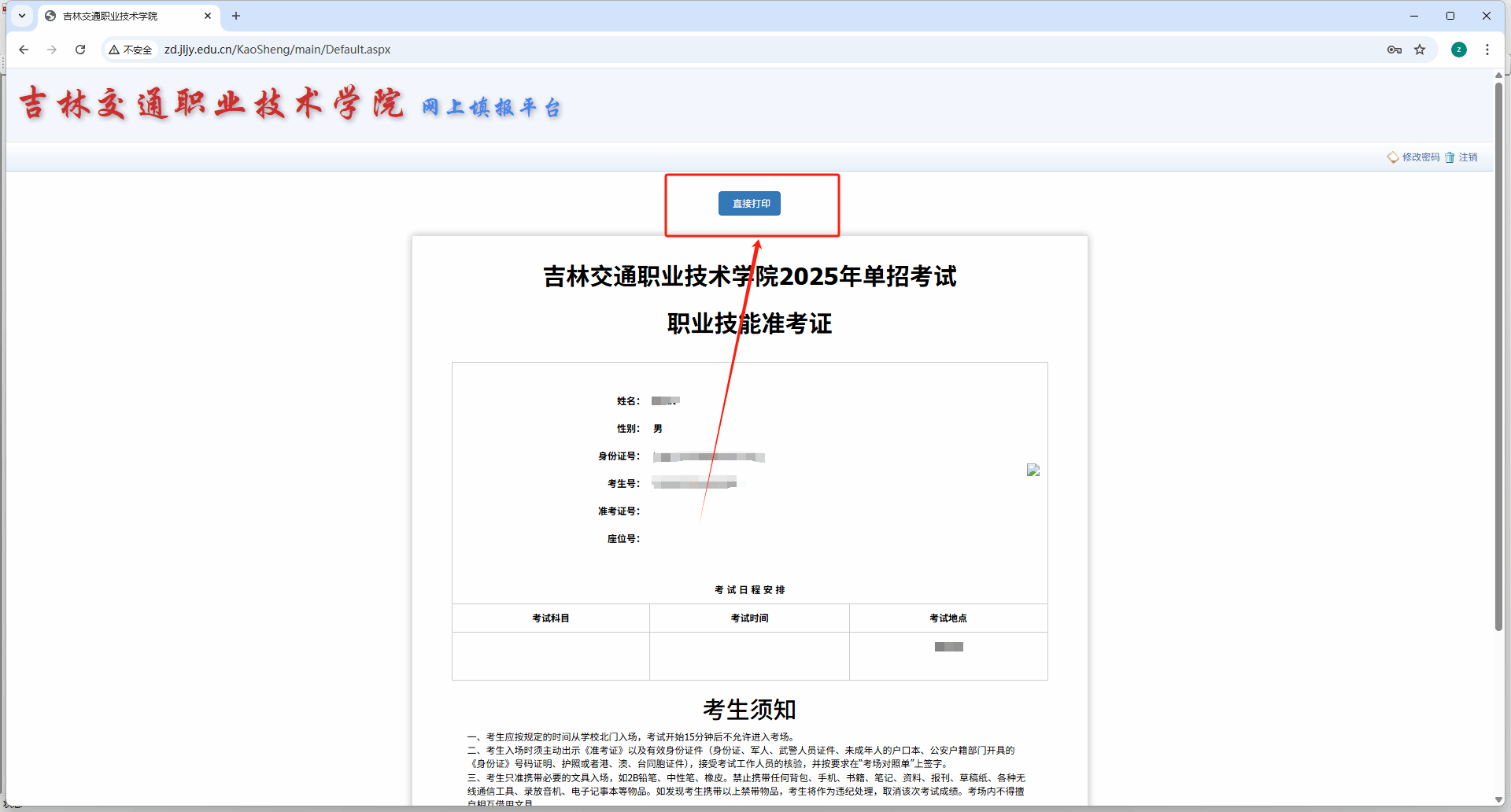Open a new tab with plus button
Viewport: 1511px width, 812px height.
click(236, 16)
